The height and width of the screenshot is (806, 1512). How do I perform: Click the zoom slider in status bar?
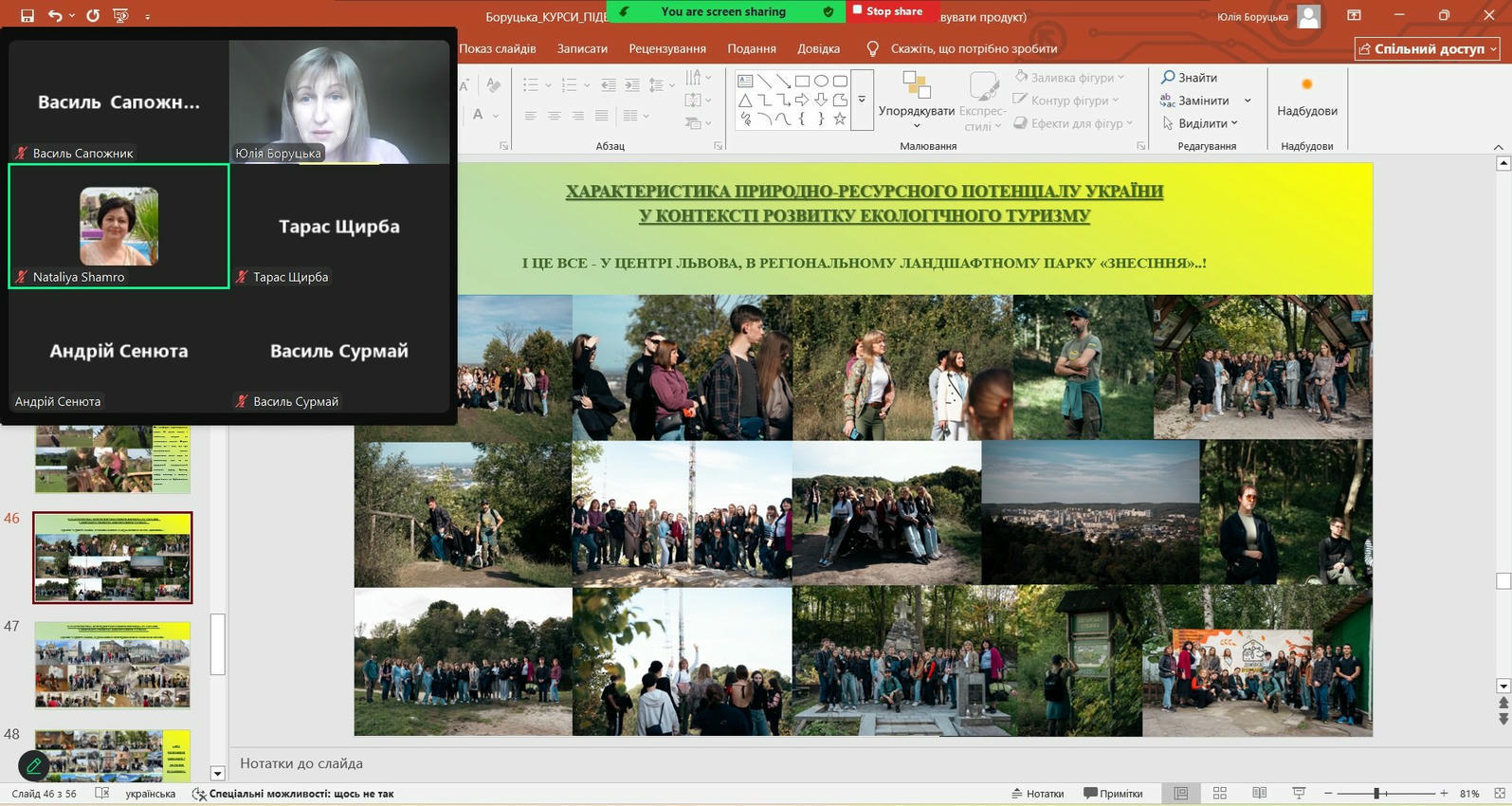tap(1376, 793)
